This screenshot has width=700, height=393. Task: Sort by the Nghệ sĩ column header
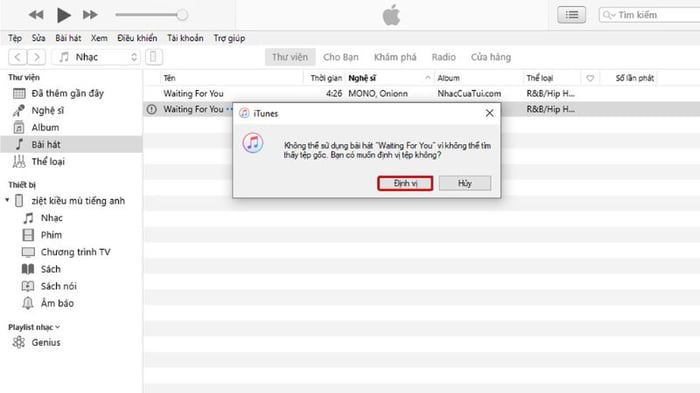tap(389, 78)
